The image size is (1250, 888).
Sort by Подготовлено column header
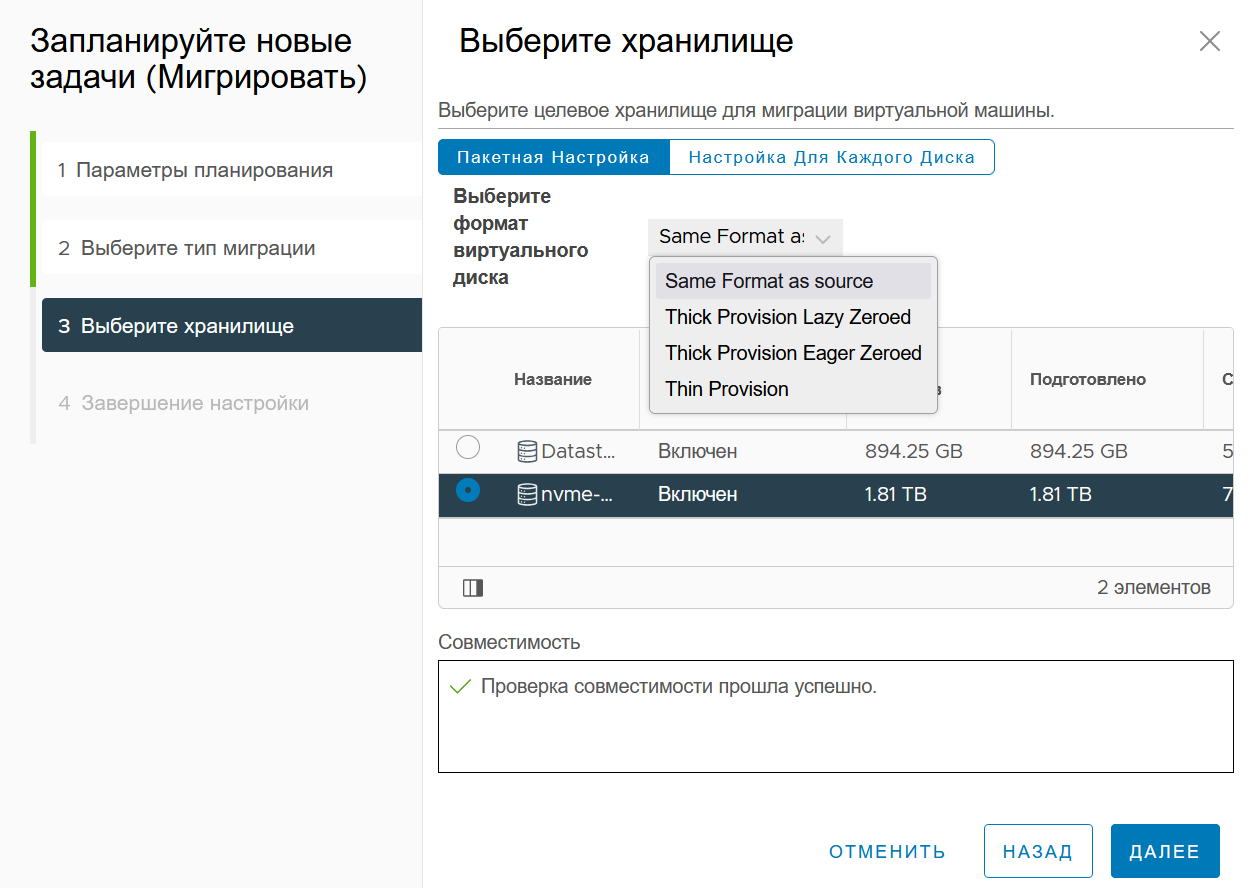(1088, 379)
